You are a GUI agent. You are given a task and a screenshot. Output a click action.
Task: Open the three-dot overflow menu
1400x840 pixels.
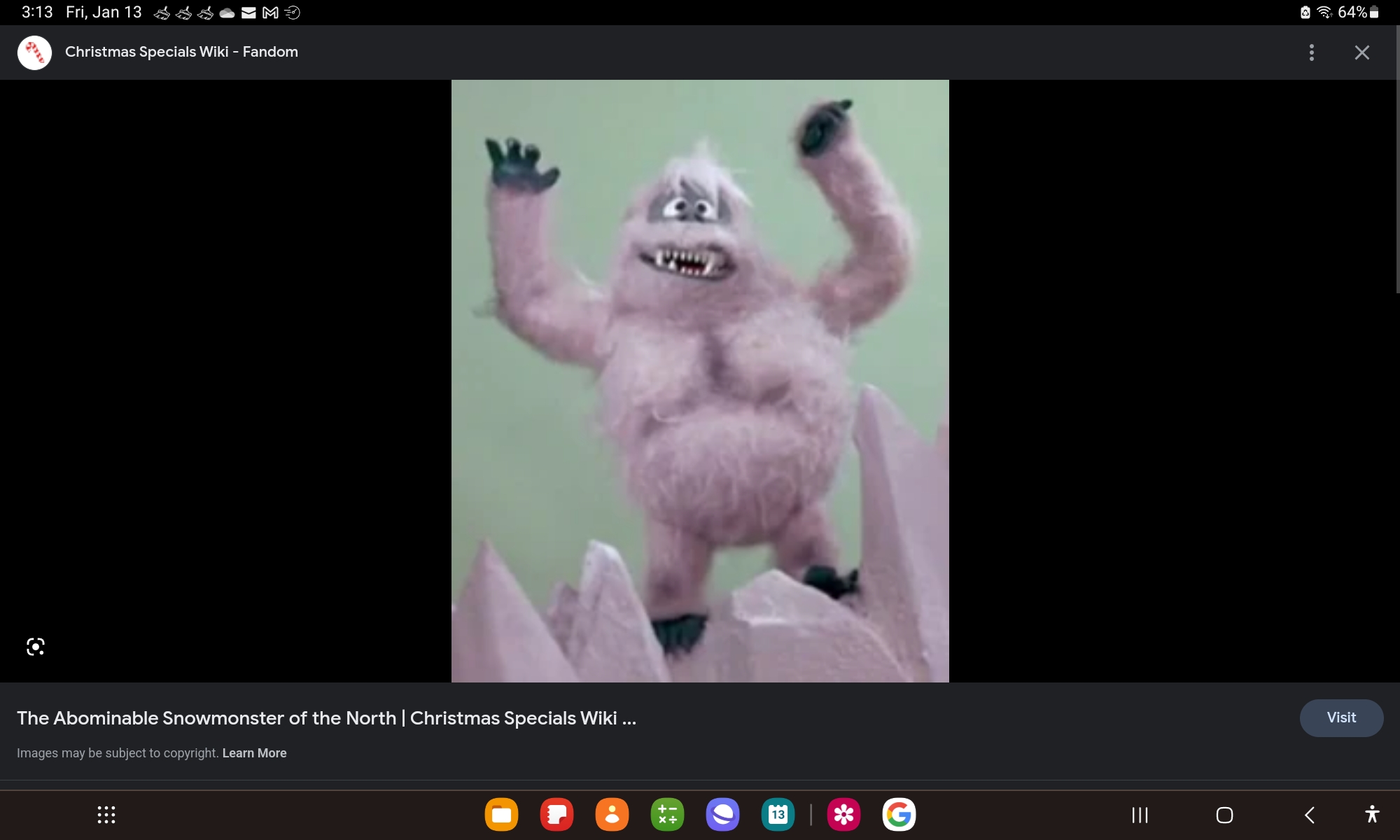[1311, 52]
